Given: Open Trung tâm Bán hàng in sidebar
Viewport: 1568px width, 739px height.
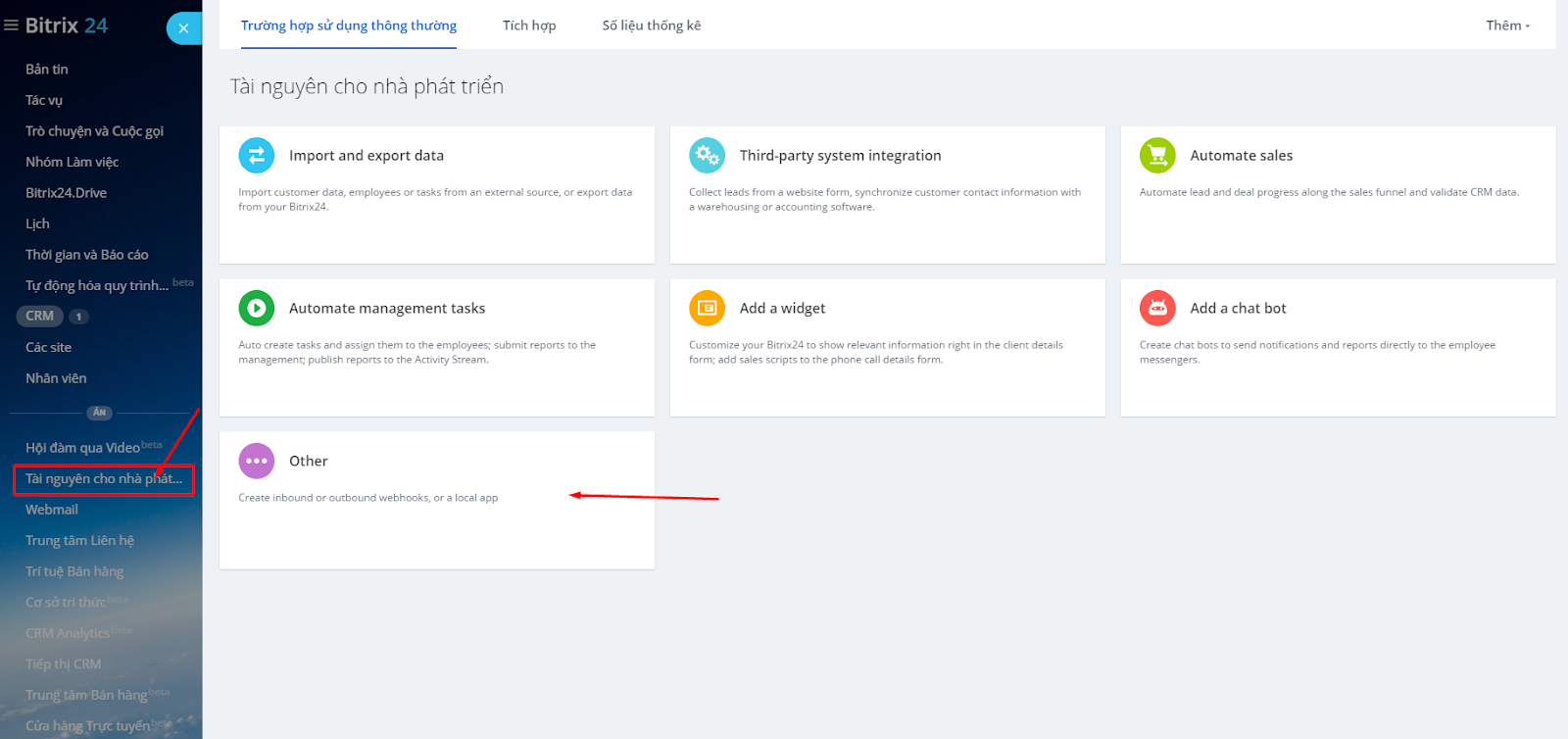Looking at the screenshot, I should 86,695.
